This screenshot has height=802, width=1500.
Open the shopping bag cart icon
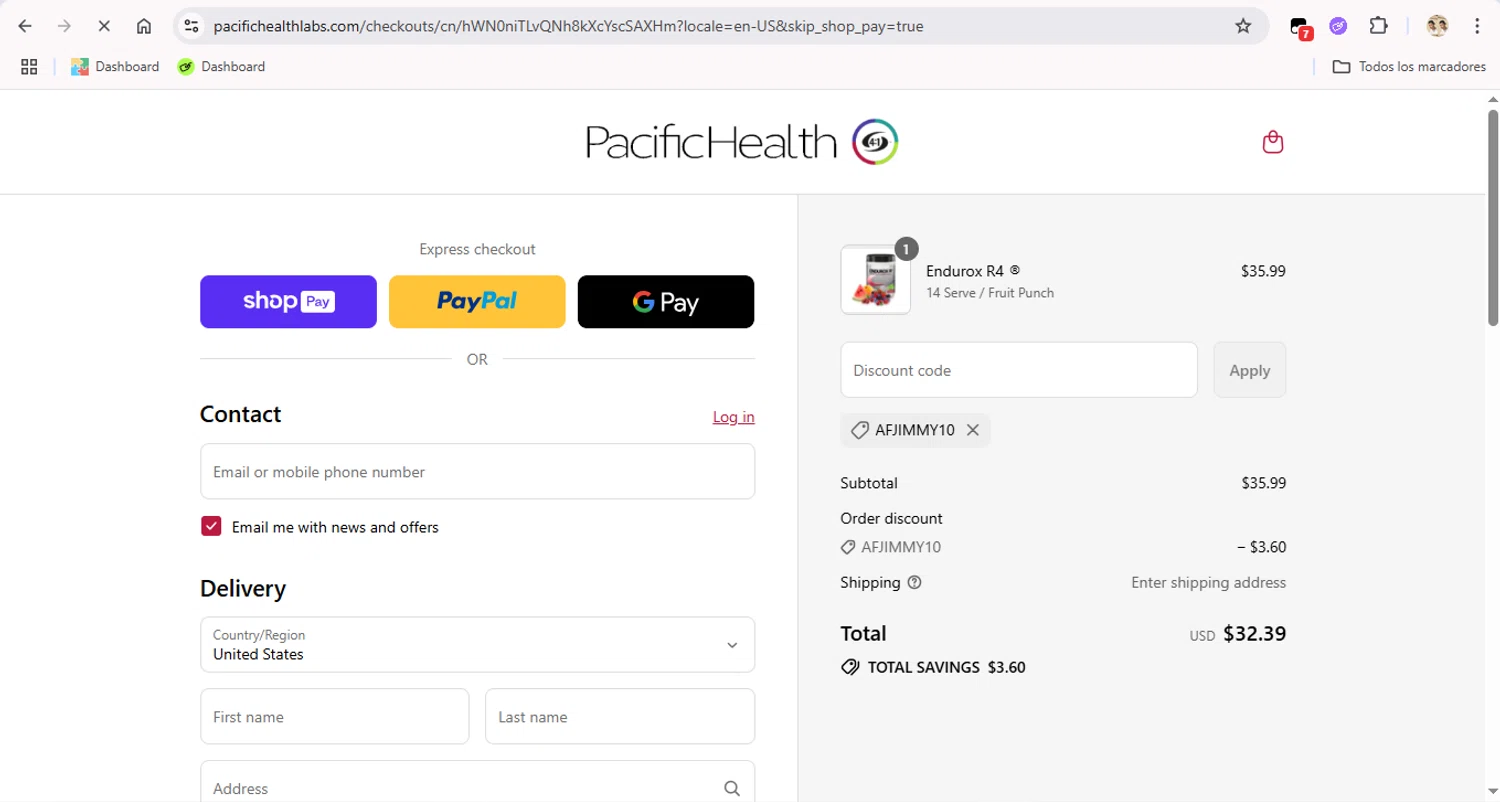[1273, 142]
